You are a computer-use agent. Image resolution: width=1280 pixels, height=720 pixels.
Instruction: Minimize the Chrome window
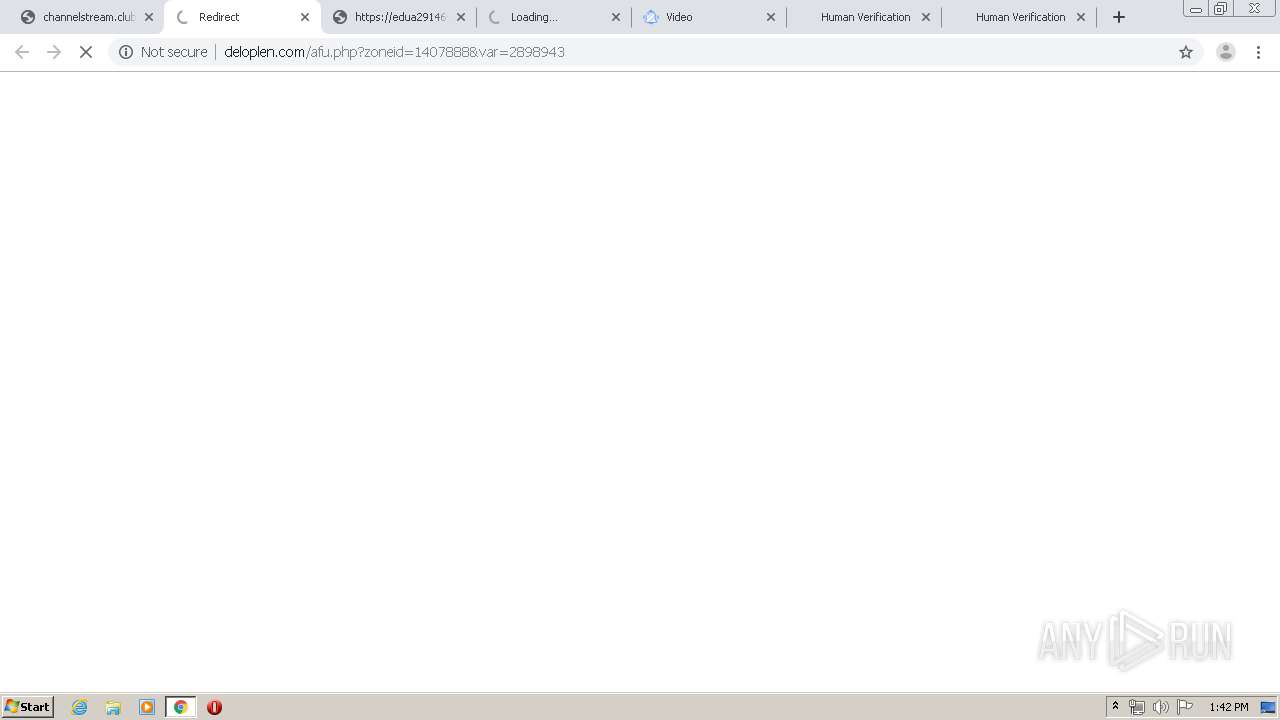click(x=1195, y=9)
